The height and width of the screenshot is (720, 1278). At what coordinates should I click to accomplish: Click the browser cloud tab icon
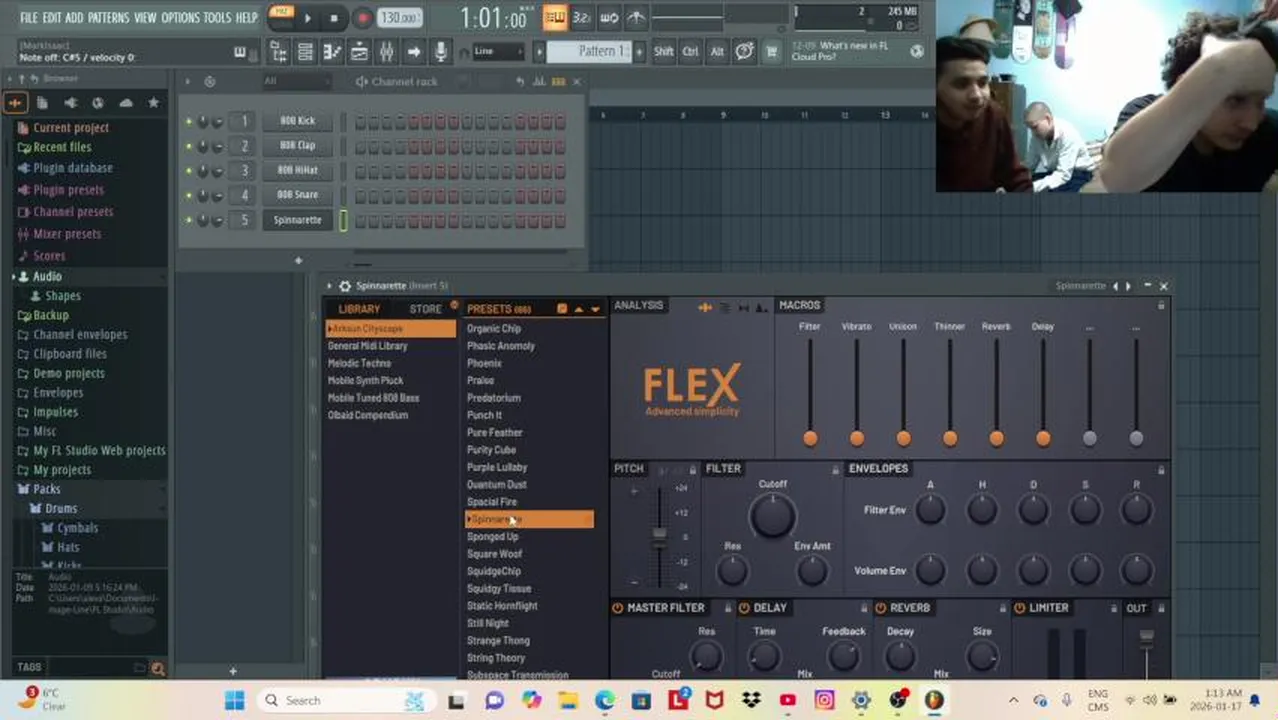(x=126, y=102)
